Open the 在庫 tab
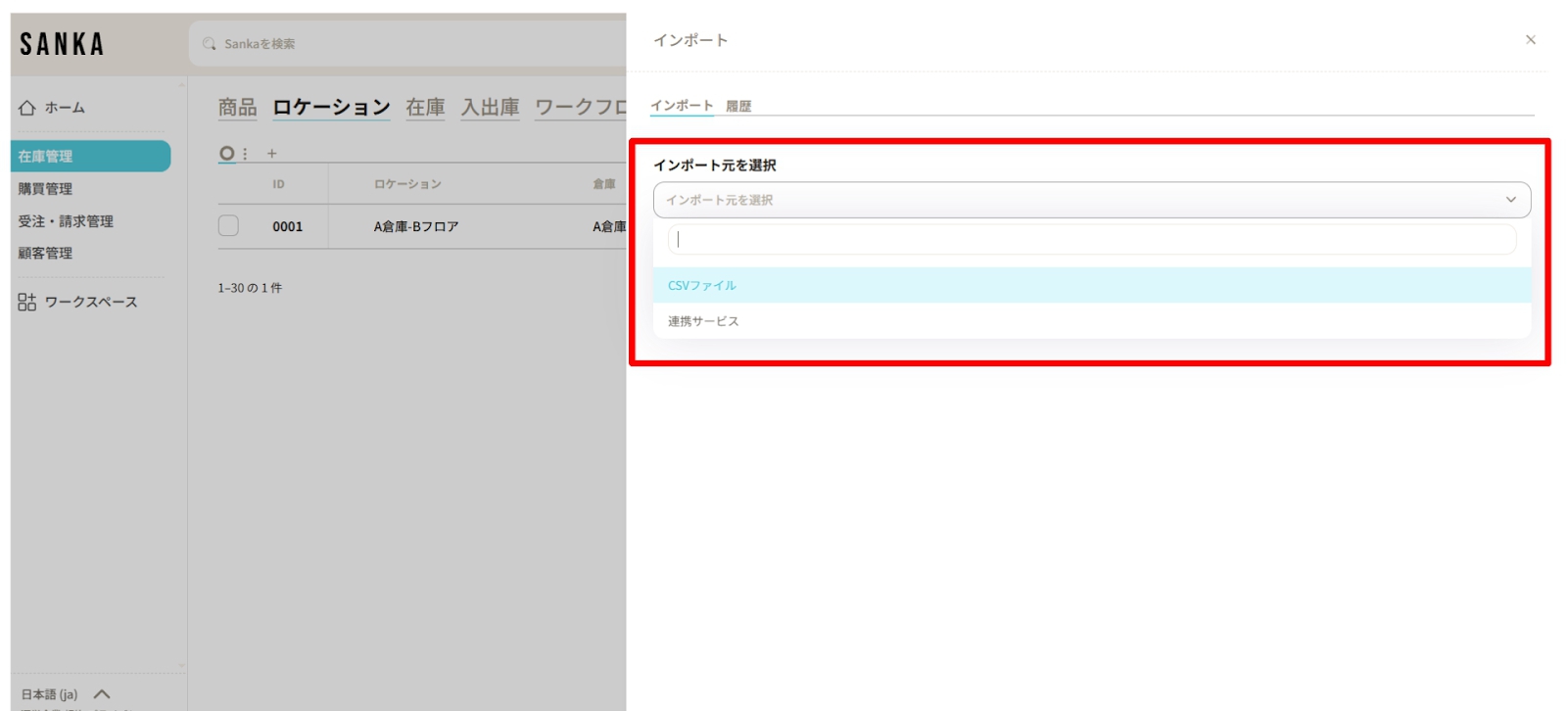The image size is (1568, 711). [425, 107]
